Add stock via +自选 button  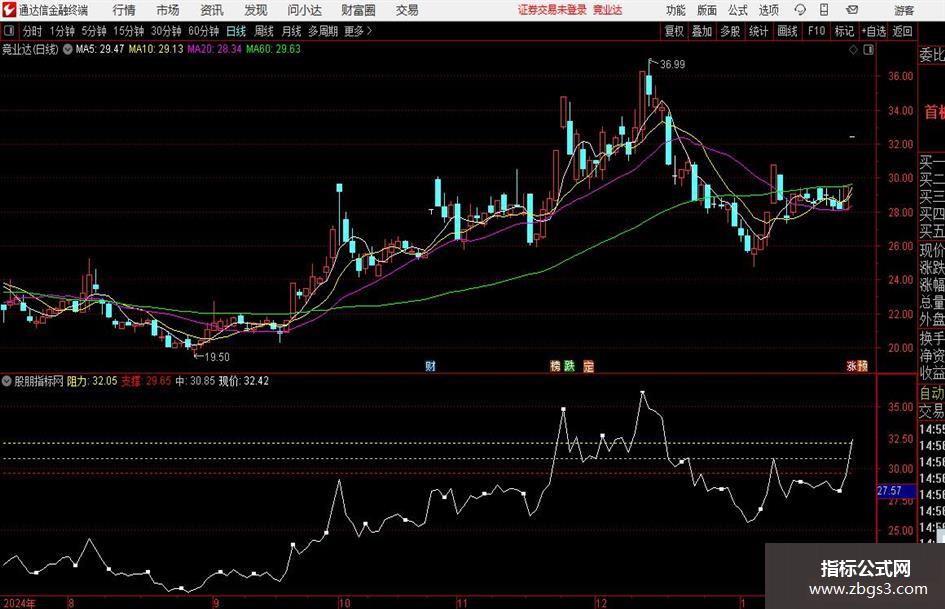873,31
